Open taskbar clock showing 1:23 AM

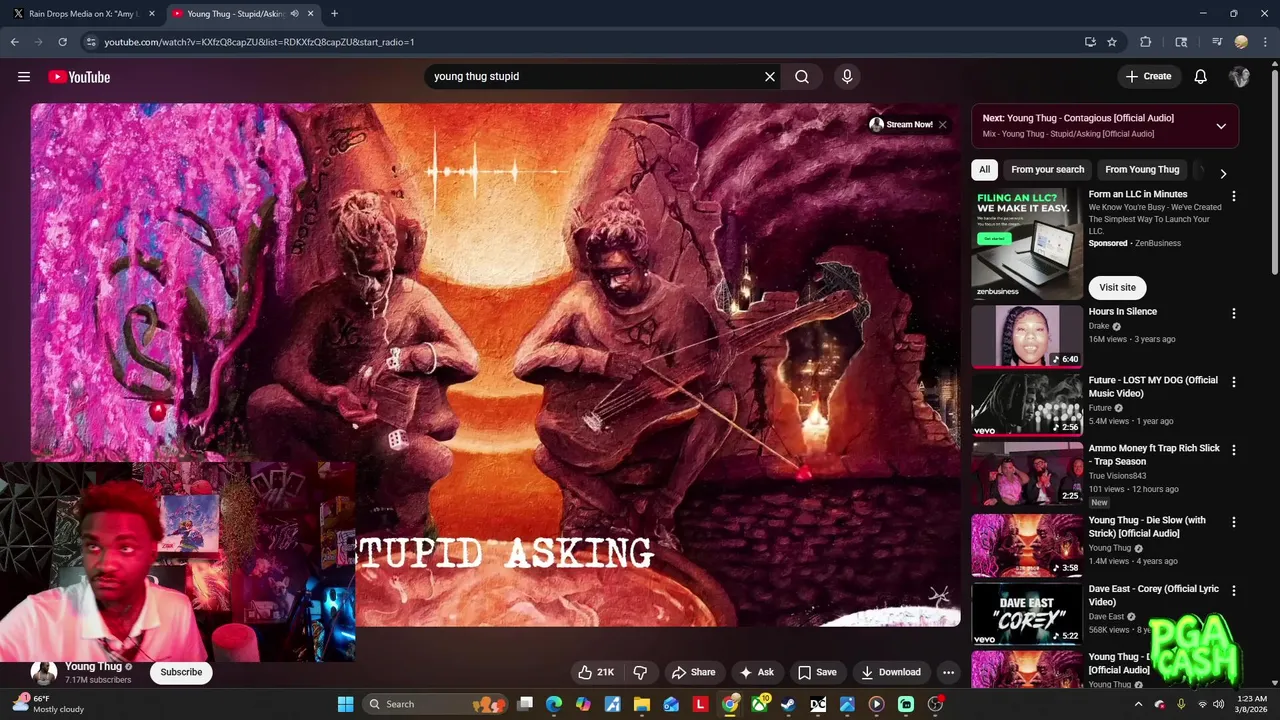point(1252,704)
